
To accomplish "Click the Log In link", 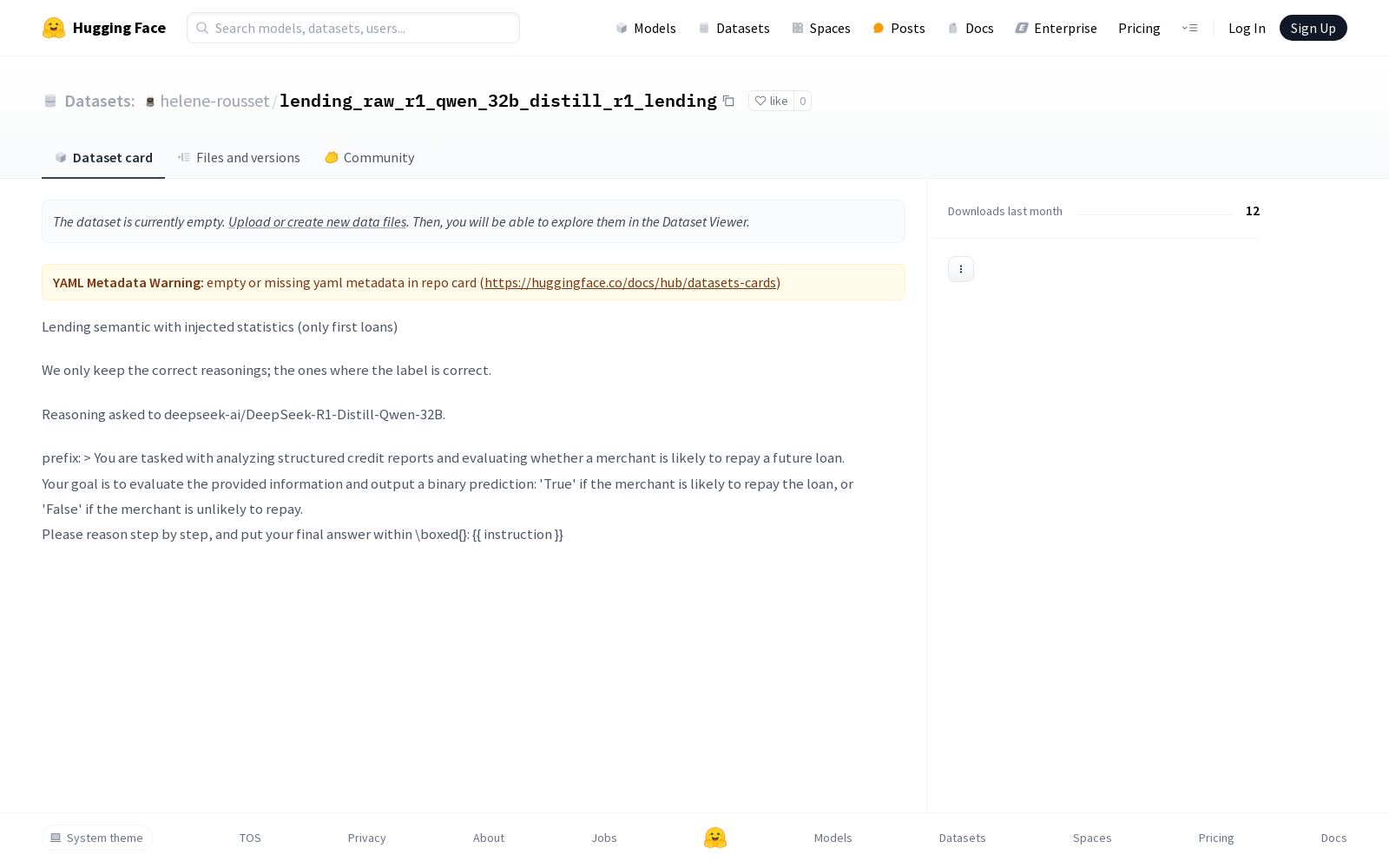I will tap(1247, 28).
